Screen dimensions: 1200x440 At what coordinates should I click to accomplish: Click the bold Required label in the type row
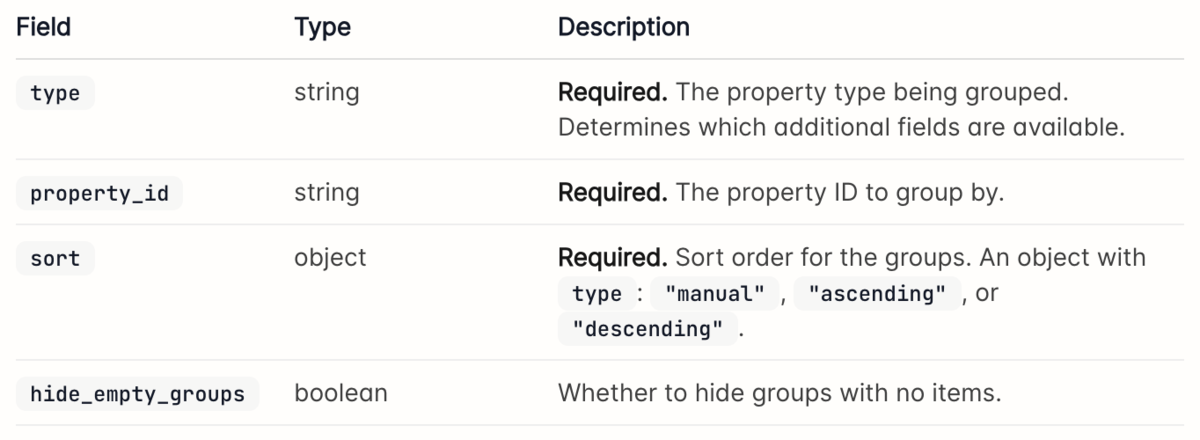[x=612, y=94]
